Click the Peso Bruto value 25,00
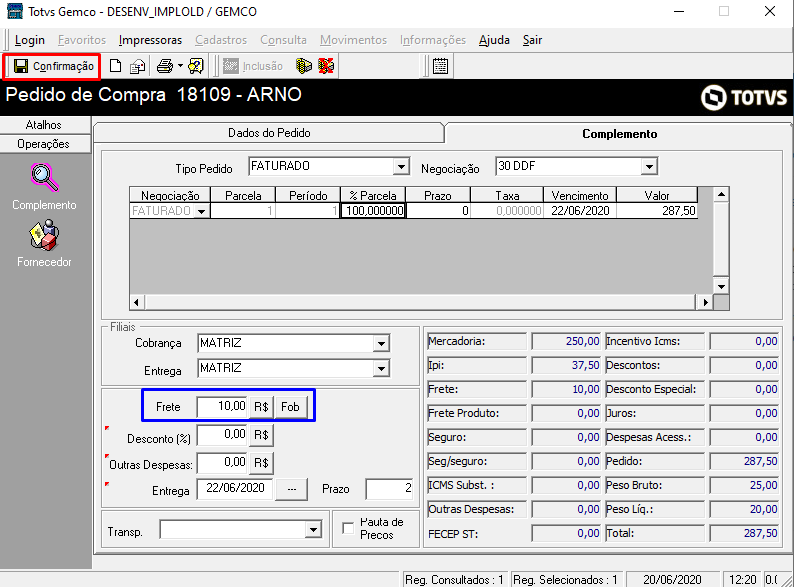The height and width of the screenshot is (587, 794). [743, 485]
